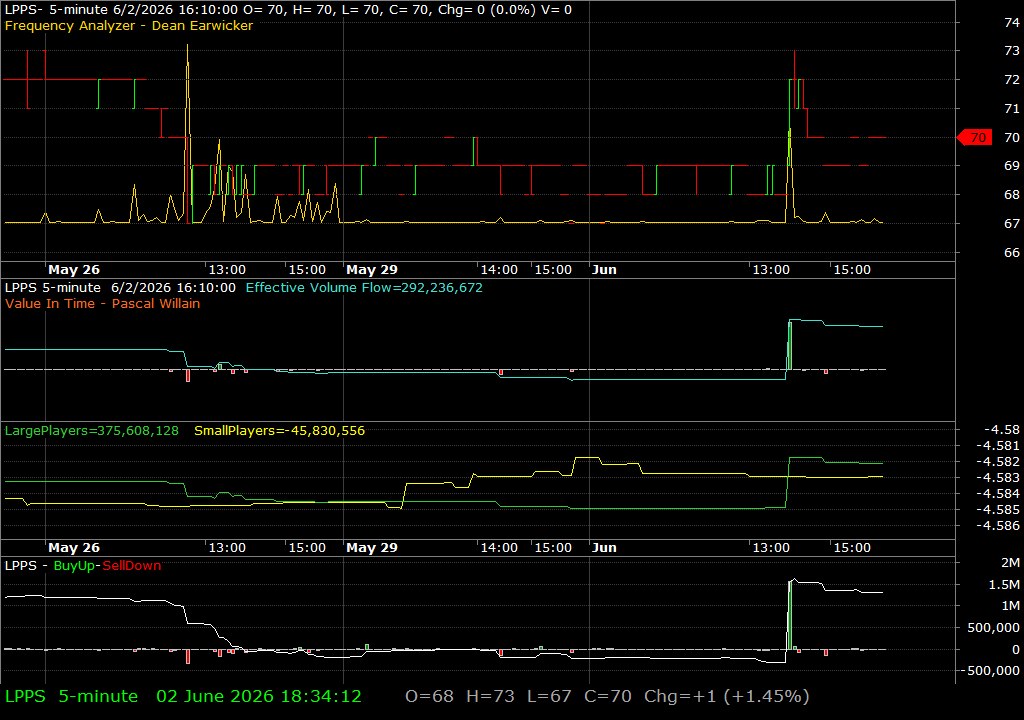Click status bar O=68 value

pyautogui.click(x=429, y=696)
